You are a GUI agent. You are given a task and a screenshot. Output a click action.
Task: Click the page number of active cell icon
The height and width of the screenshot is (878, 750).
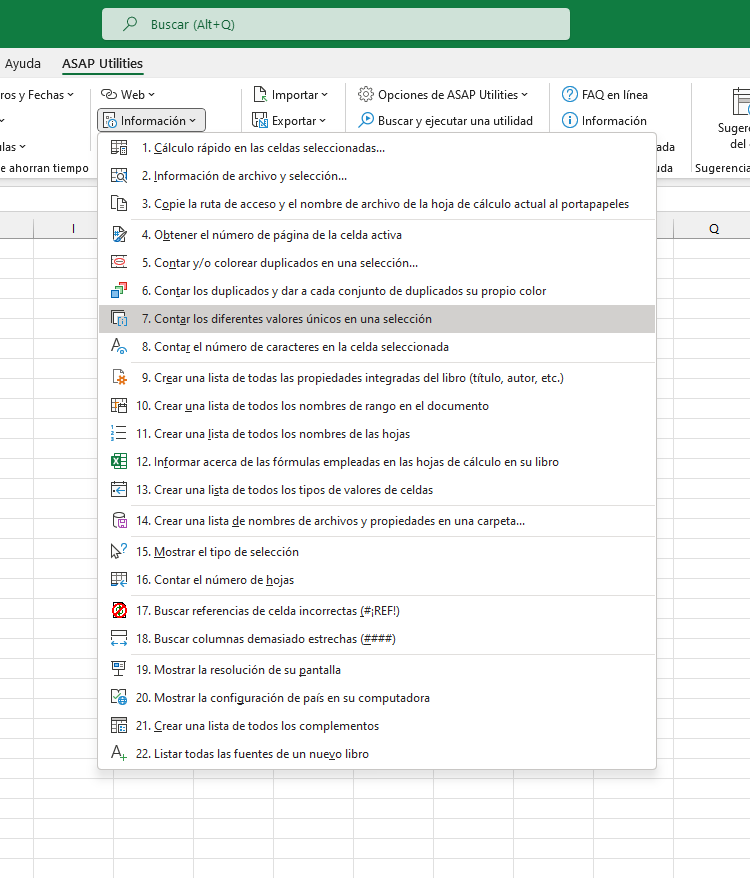[x=119, y=235]
